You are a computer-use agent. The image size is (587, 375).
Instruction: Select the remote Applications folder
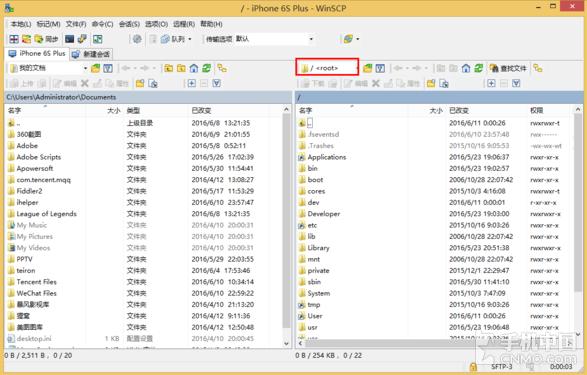(x=327, y=157)
